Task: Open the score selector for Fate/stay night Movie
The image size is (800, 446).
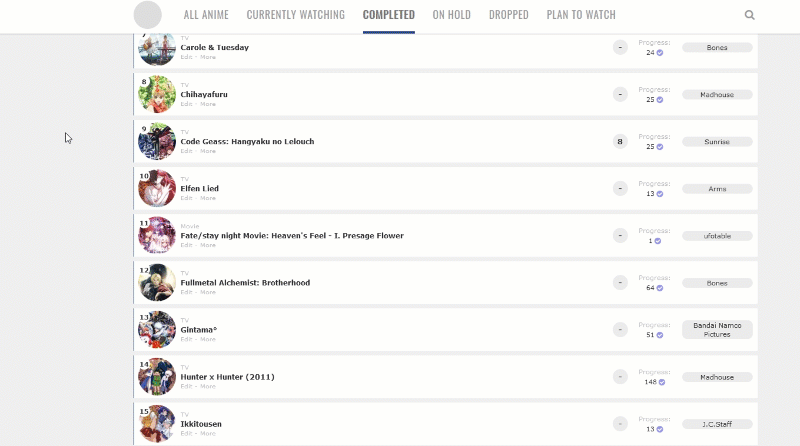Action: 620,236
